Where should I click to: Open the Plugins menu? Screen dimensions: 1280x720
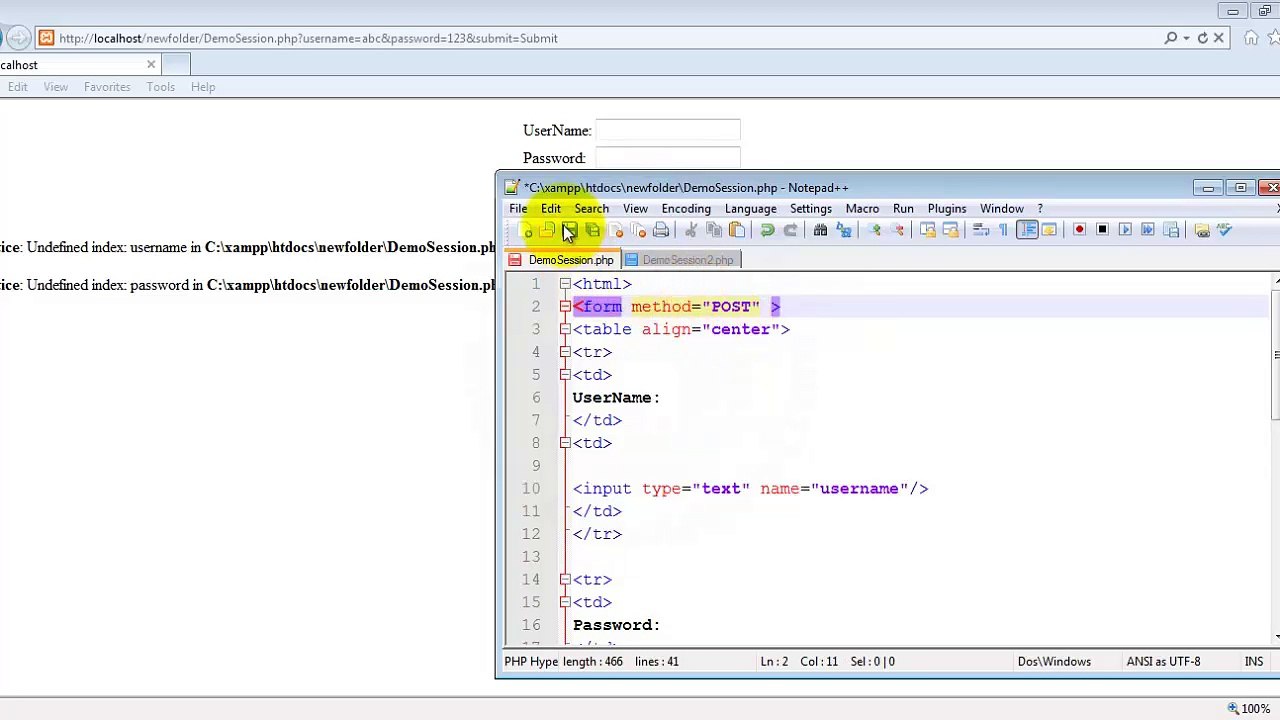(x=947, y=208)
